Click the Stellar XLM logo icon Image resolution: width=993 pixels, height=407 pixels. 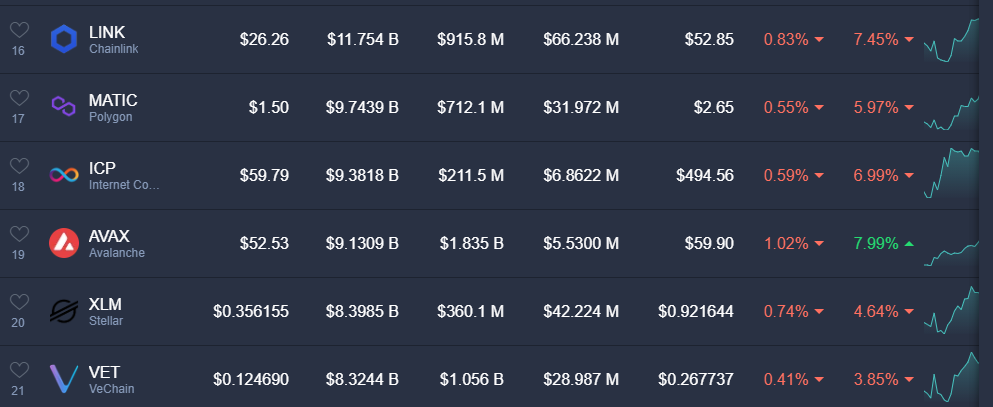(x=64, y=311)
